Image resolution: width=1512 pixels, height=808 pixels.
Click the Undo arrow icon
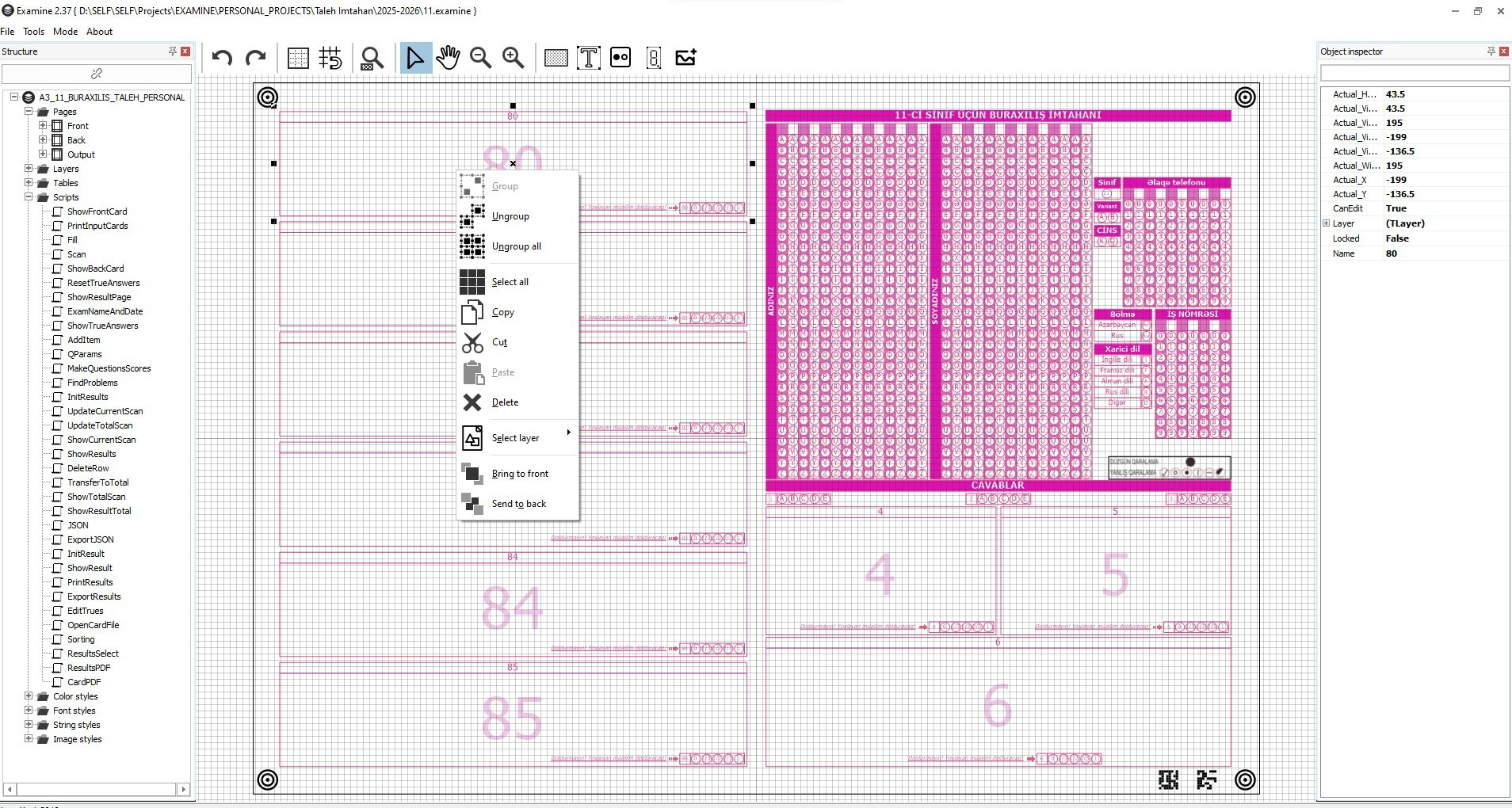point(222,58)
